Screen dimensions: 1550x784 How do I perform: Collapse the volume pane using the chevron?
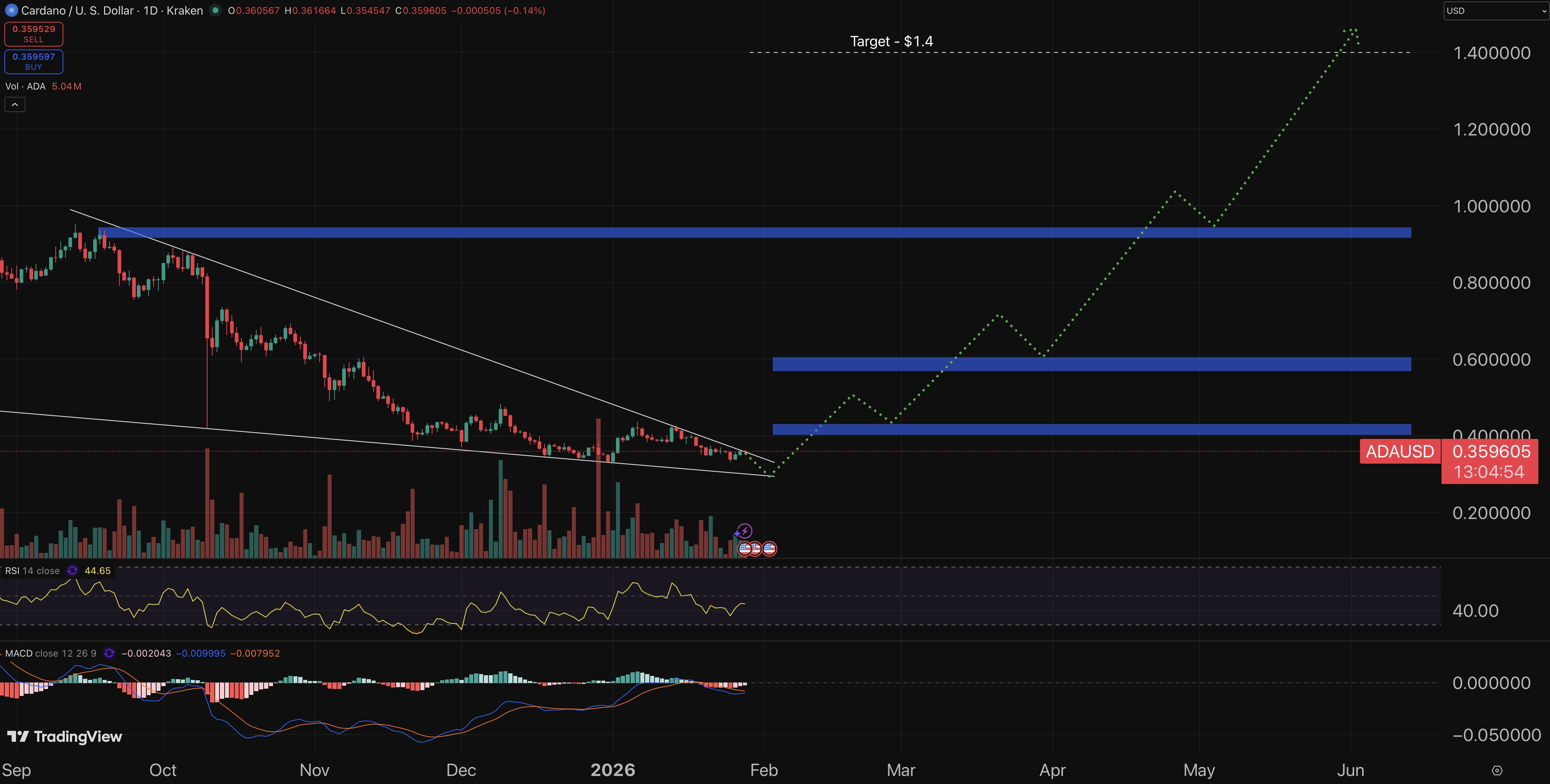coord(15,103)
